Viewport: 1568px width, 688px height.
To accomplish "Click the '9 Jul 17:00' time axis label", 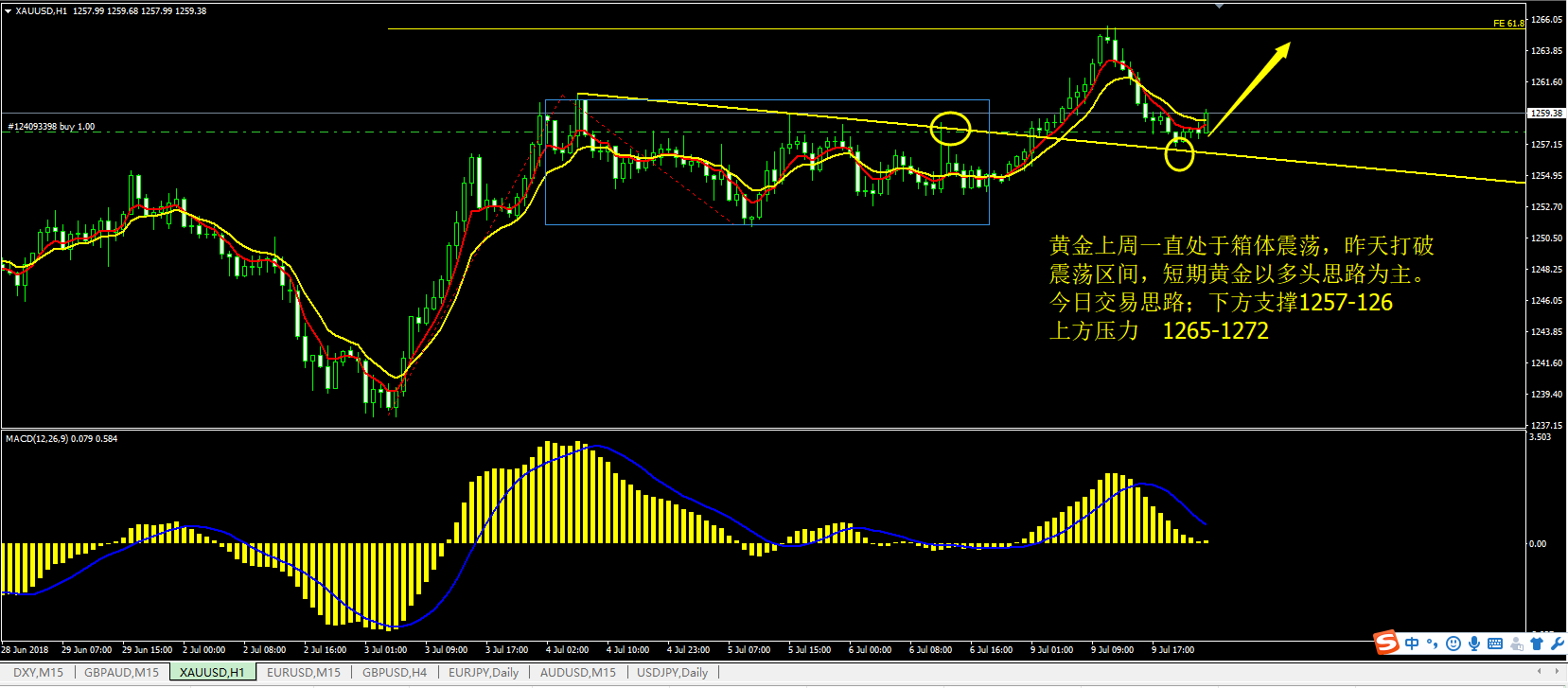I will (1173, 650).
